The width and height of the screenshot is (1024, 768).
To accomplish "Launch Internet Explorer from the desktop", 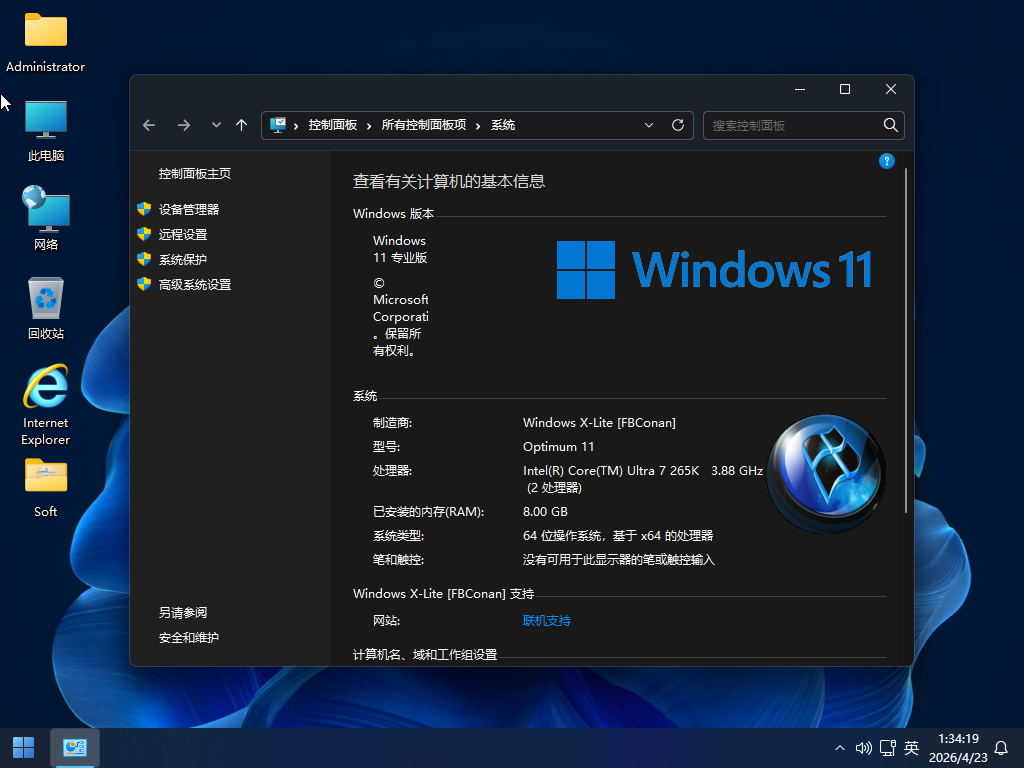I will tap(46, 405).
